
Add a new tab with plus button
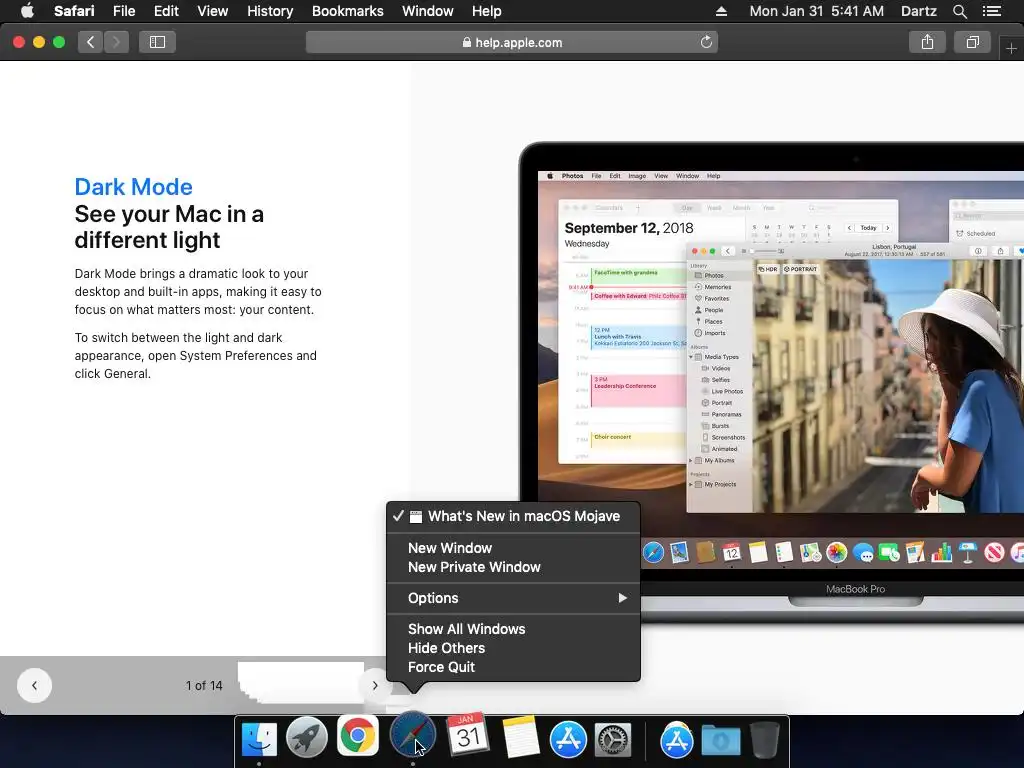point(1011,48)
